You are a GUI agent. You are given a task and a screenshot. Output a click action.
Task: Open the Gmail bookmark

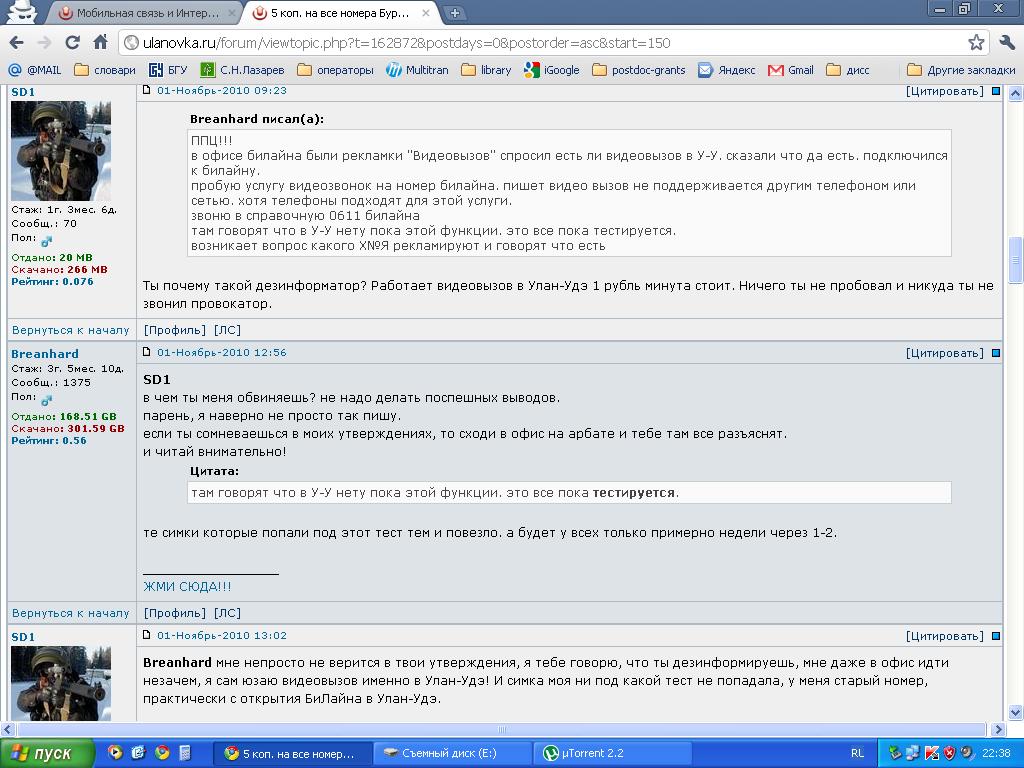[791, 70]
